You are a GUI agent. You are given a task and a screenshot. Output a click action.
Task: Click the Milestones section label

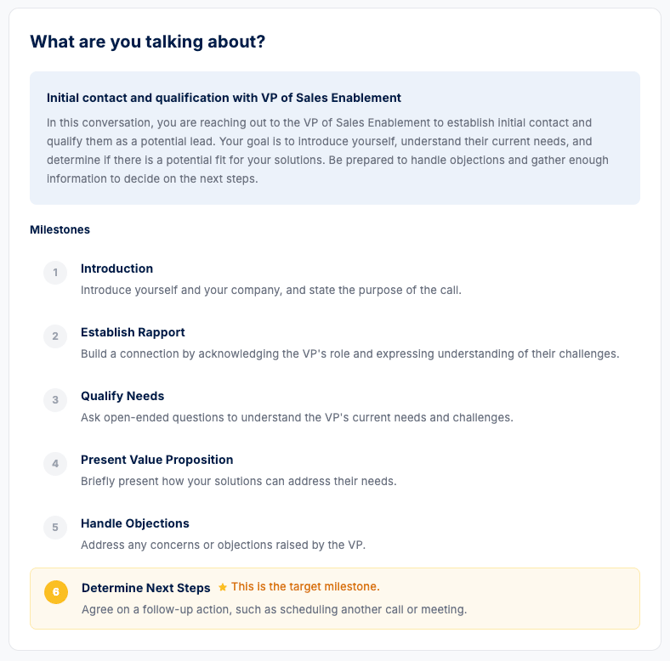[x=60, y=230]
